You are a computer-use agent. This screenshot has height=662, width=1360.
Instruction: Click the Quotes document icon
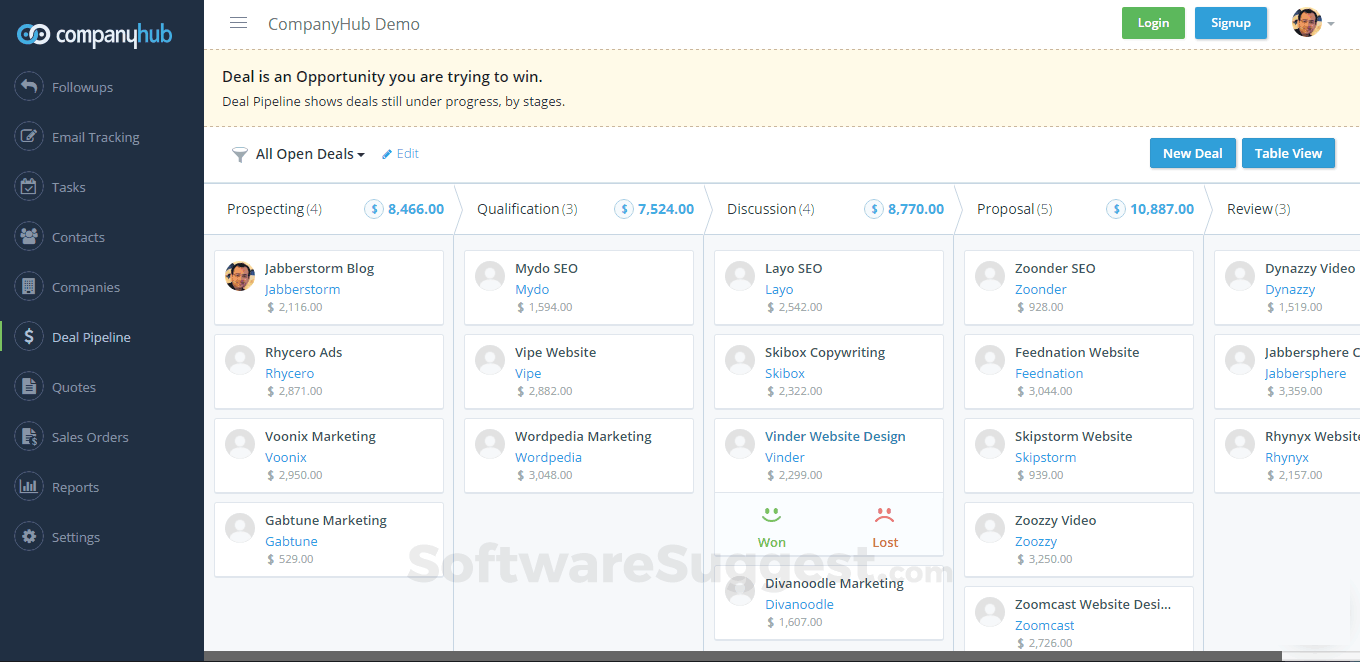click(29, 387)
